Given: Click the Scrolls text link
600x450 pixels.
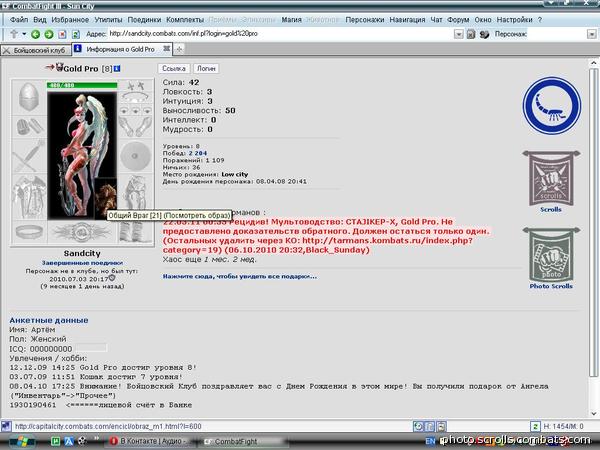Looking at the screenshot, I should click(551, 209).
